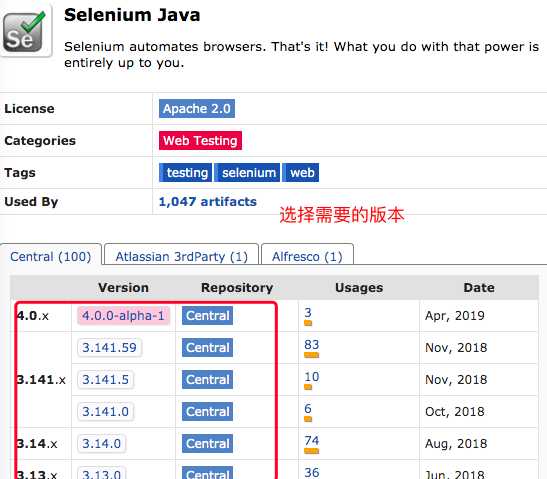This screenshot has height=479, width=547.
Task: Click Central badge in 3.141.5 row
Action: click(208, 380)
